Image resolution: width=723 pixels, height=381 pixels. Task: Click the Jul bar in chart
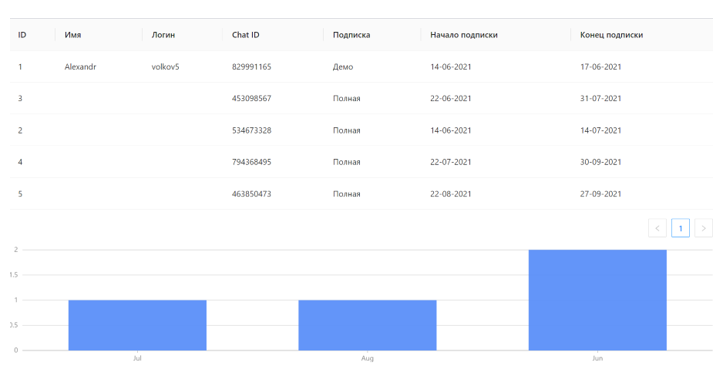[137, 325]
